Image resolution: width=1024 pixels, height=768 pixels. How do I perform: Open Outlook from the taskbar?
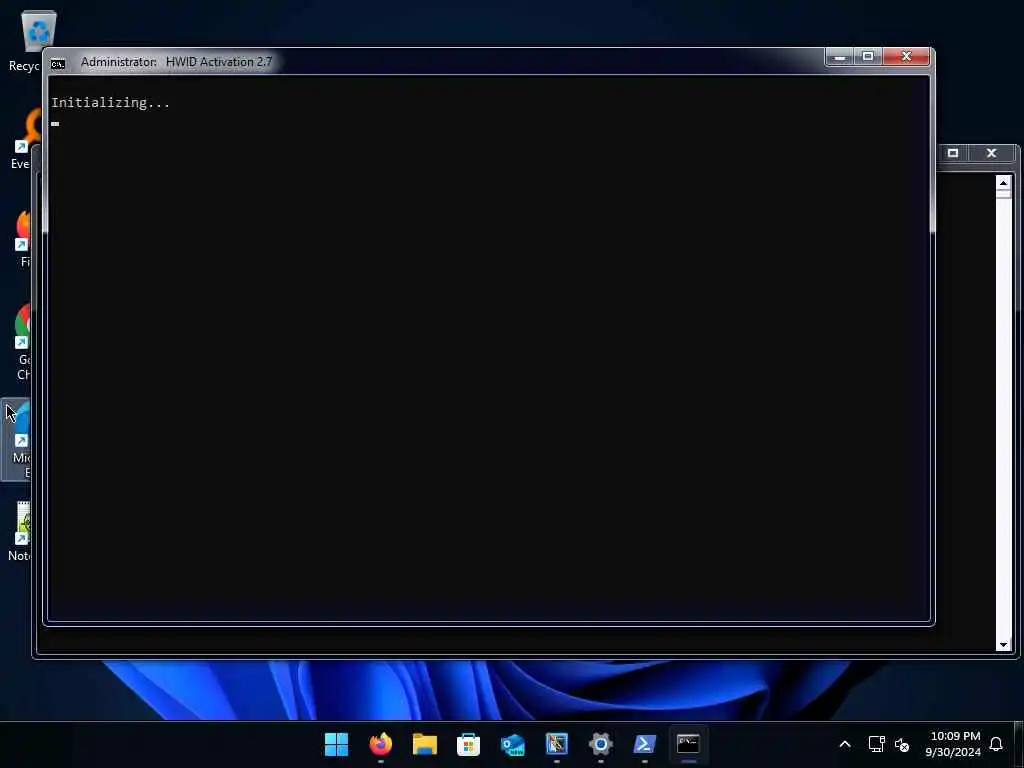513,744
